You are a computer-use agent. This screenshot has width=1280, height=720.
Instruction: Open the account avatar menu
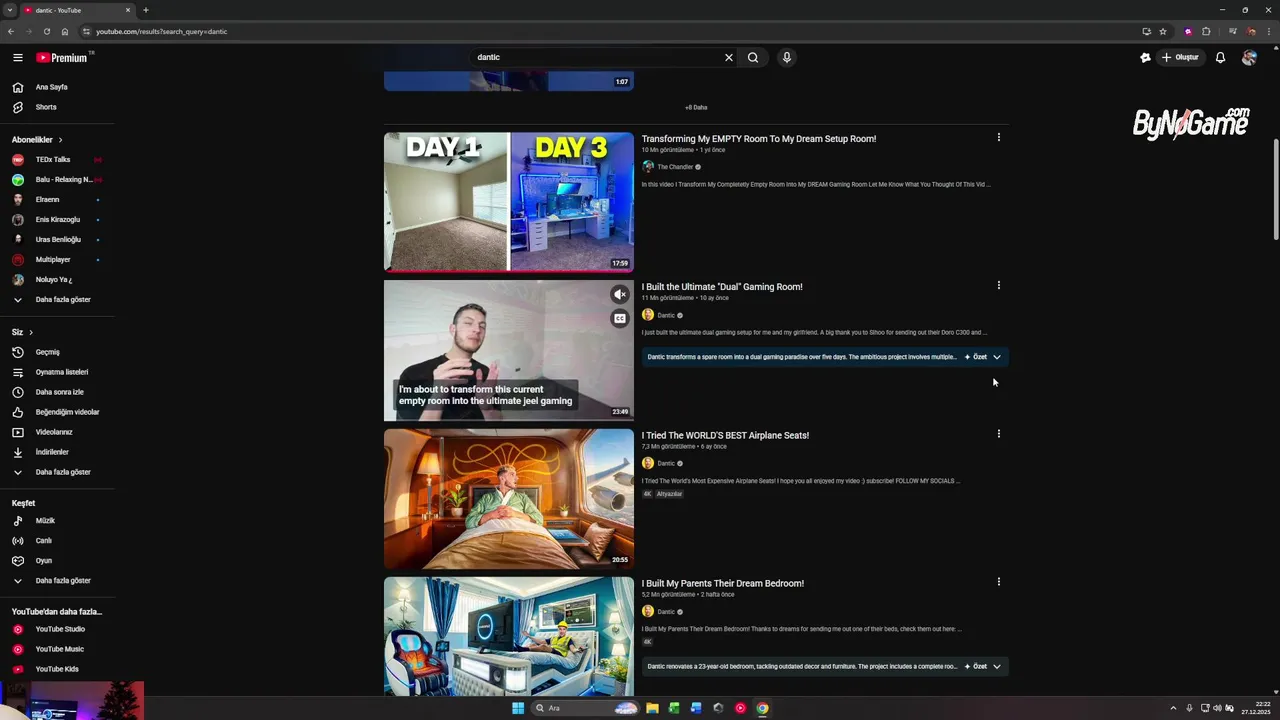coord(1249,57)
